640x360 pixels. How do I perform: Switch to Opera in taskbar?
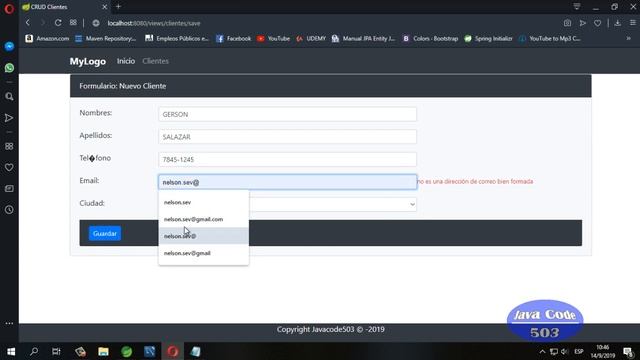[173, 351]
